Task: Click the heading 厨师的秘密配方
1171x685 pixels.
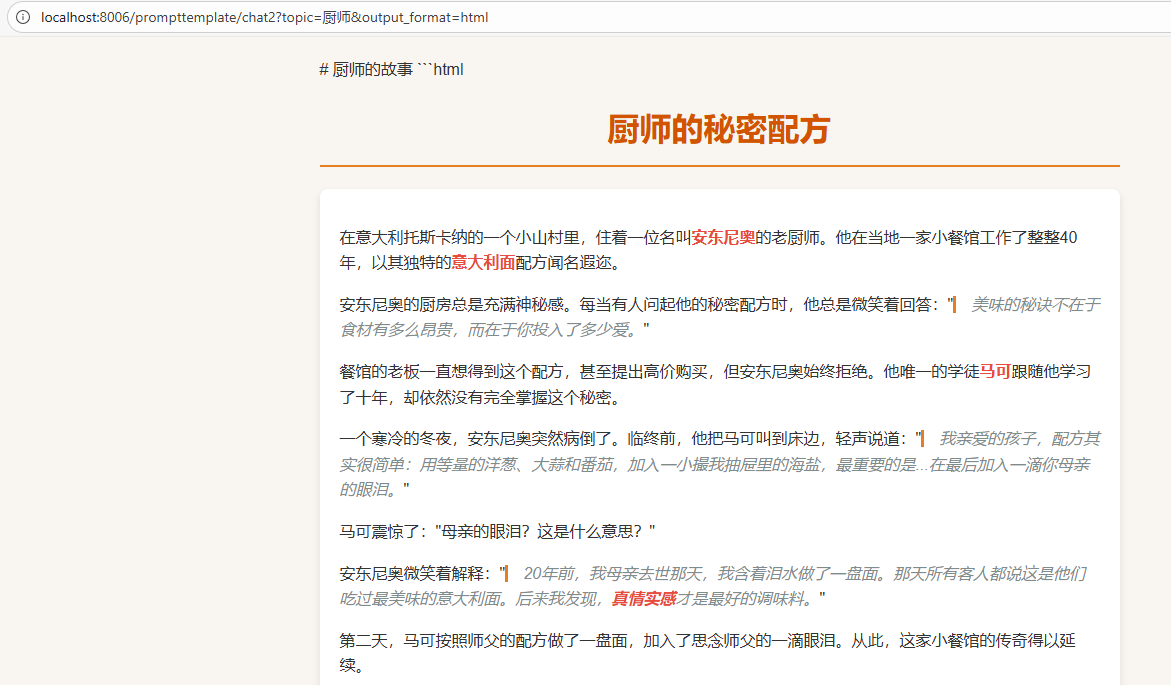Action: tap(718, 129)
